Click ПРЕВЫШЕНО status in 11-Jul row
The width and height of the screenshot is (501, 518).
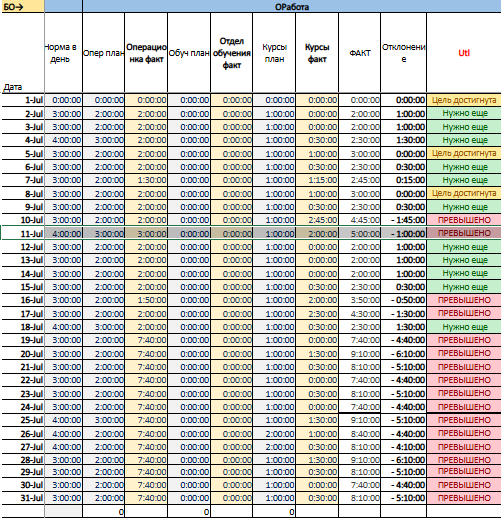464,233
